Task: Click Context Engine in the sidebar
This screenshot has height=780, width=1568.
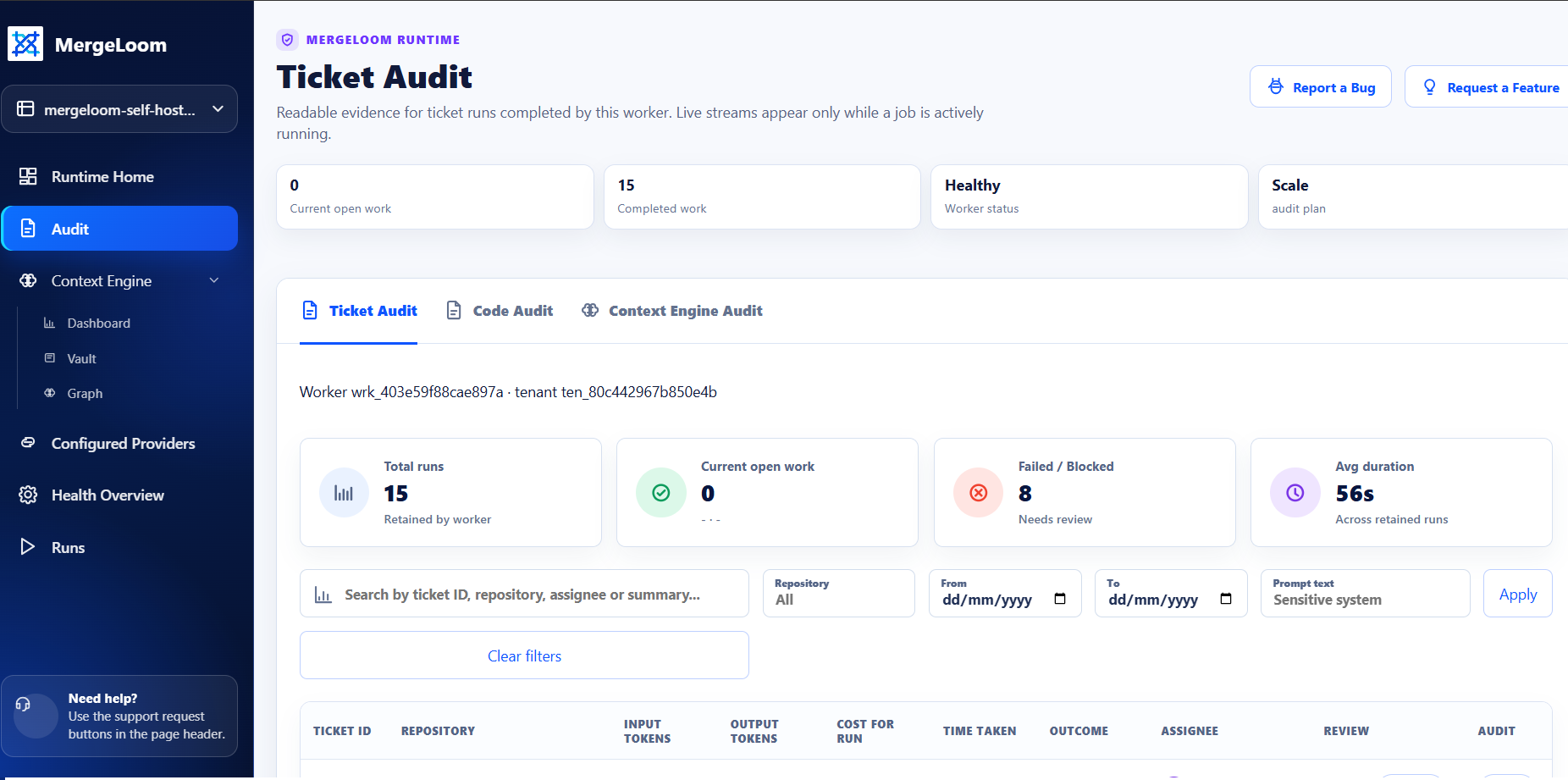Action: [x=102, y=281]
